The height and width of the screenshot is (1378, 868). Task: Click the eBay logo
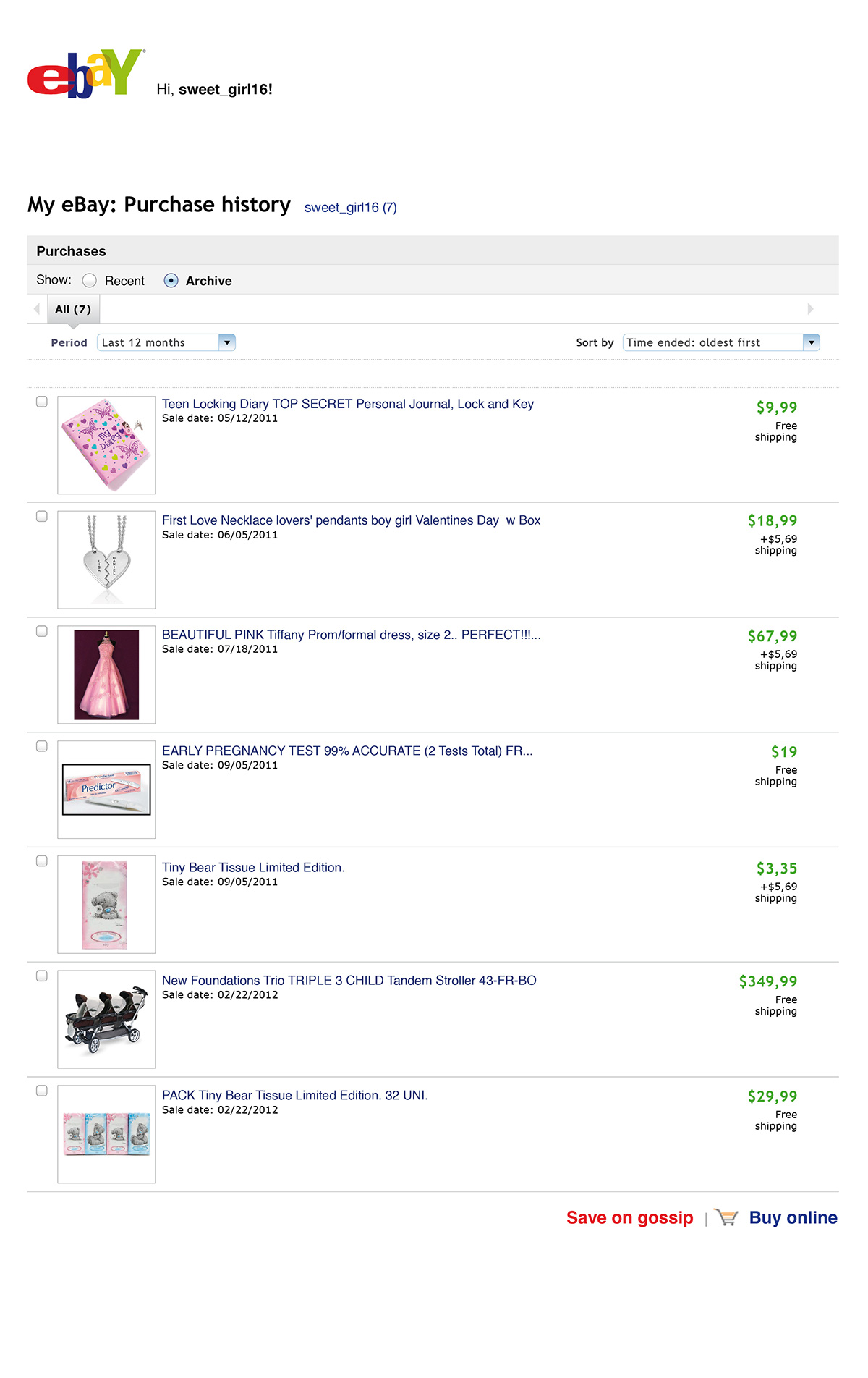[x=85, y=74]
